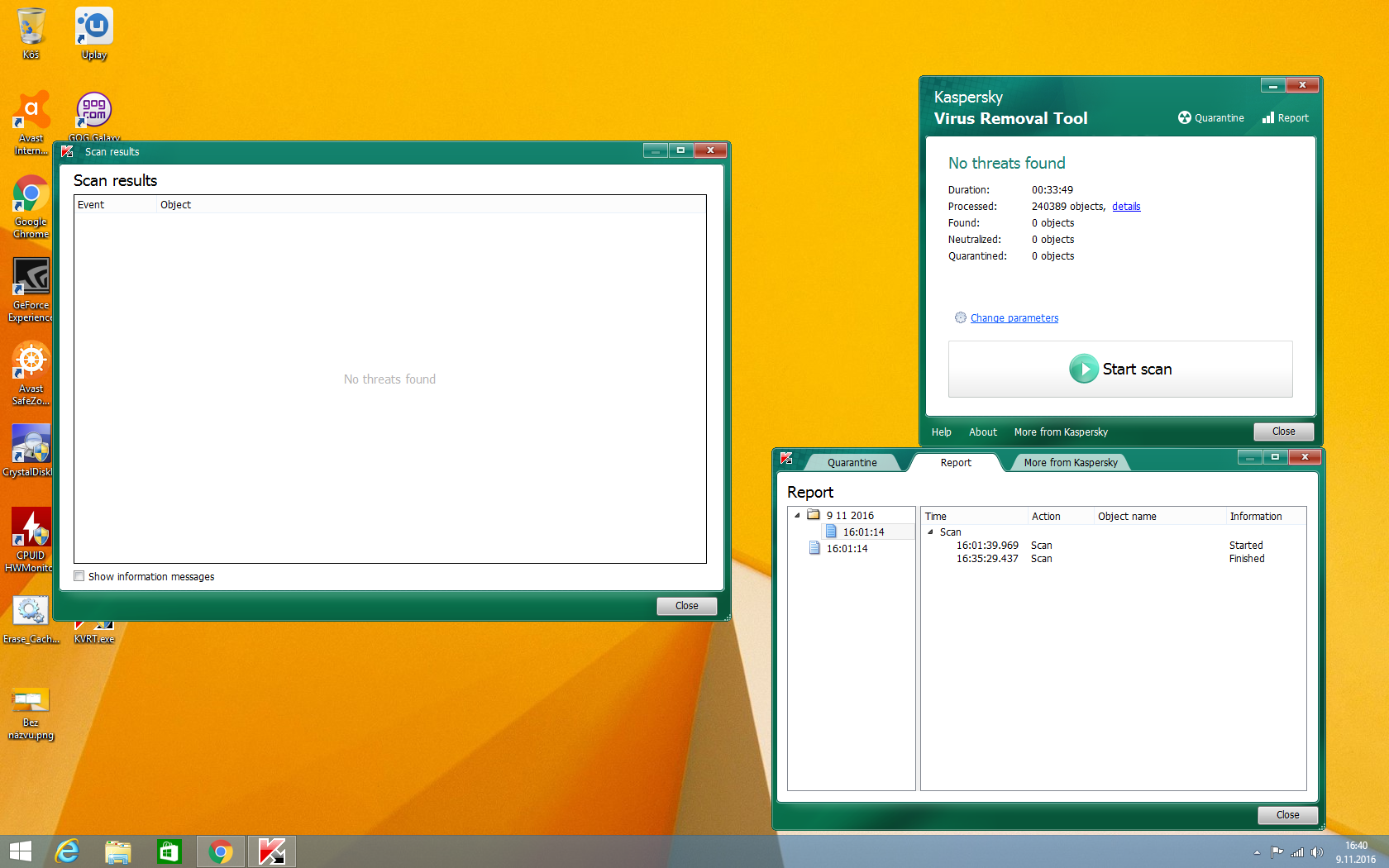
Task: Sort by the Time column header
Action: pos(974,516)
